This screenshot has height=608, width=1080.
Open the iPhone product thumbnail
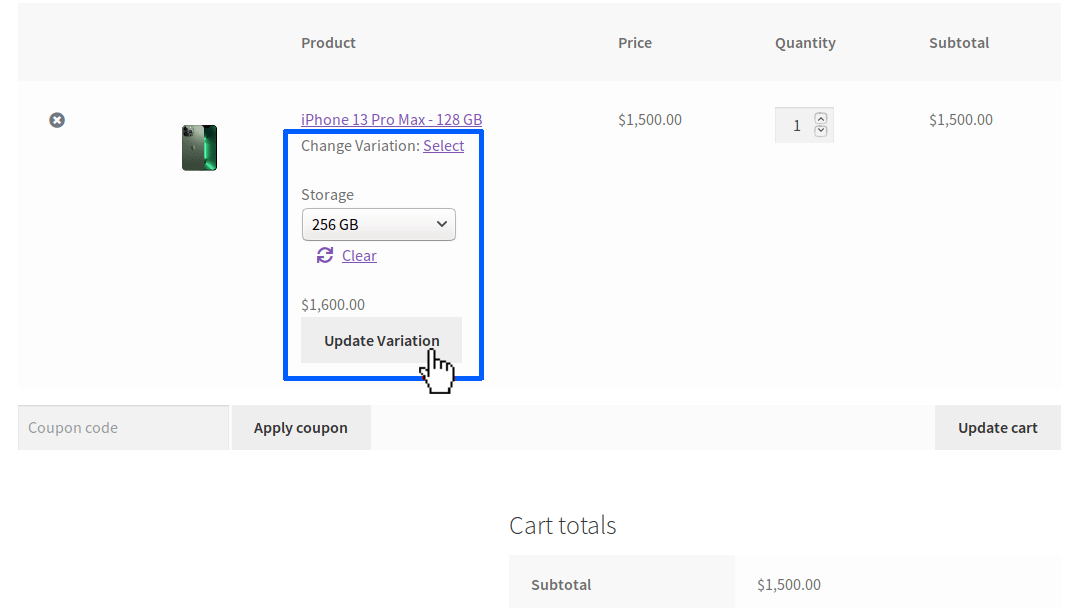tap(199, 147)
